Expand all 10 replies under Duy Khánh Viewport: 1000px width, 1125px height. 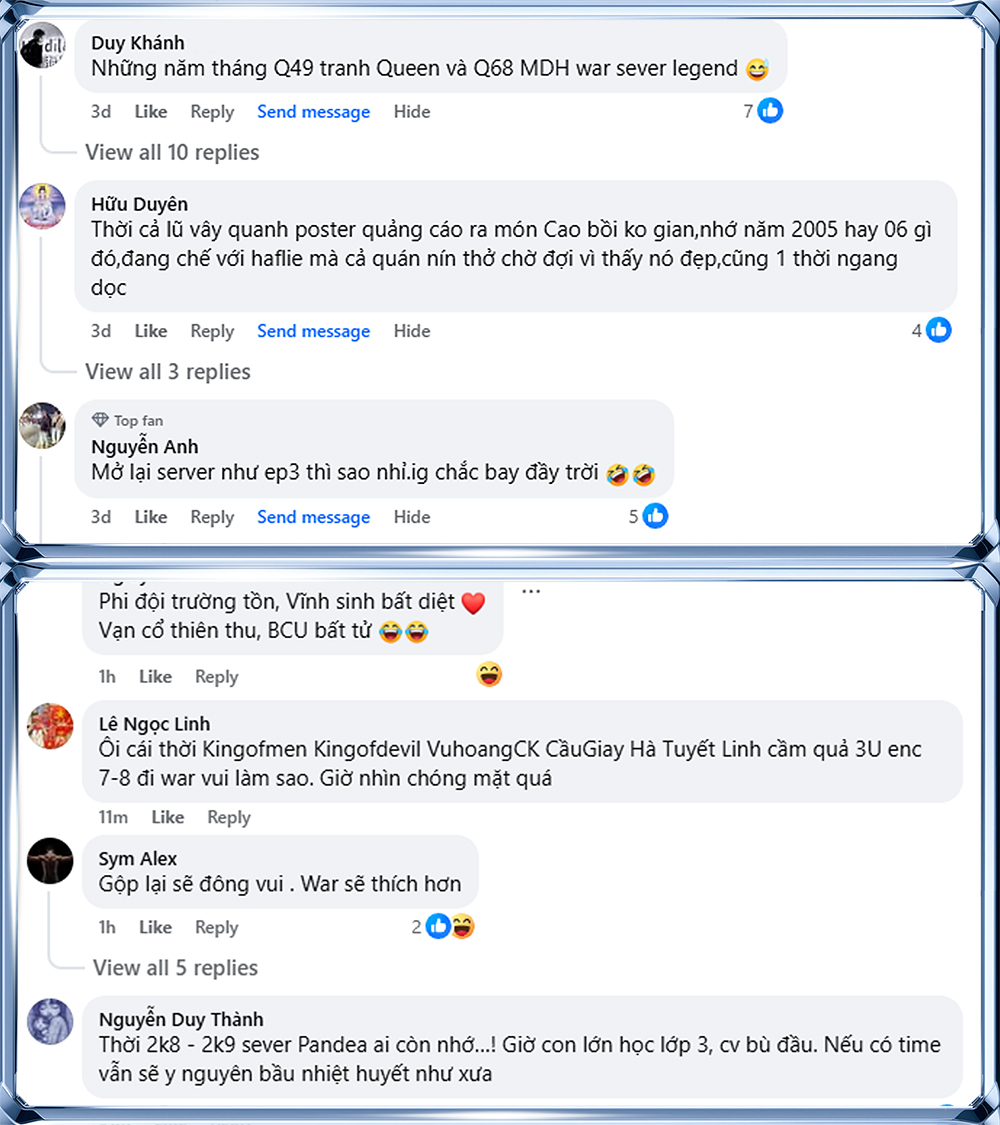pos(172,152)
